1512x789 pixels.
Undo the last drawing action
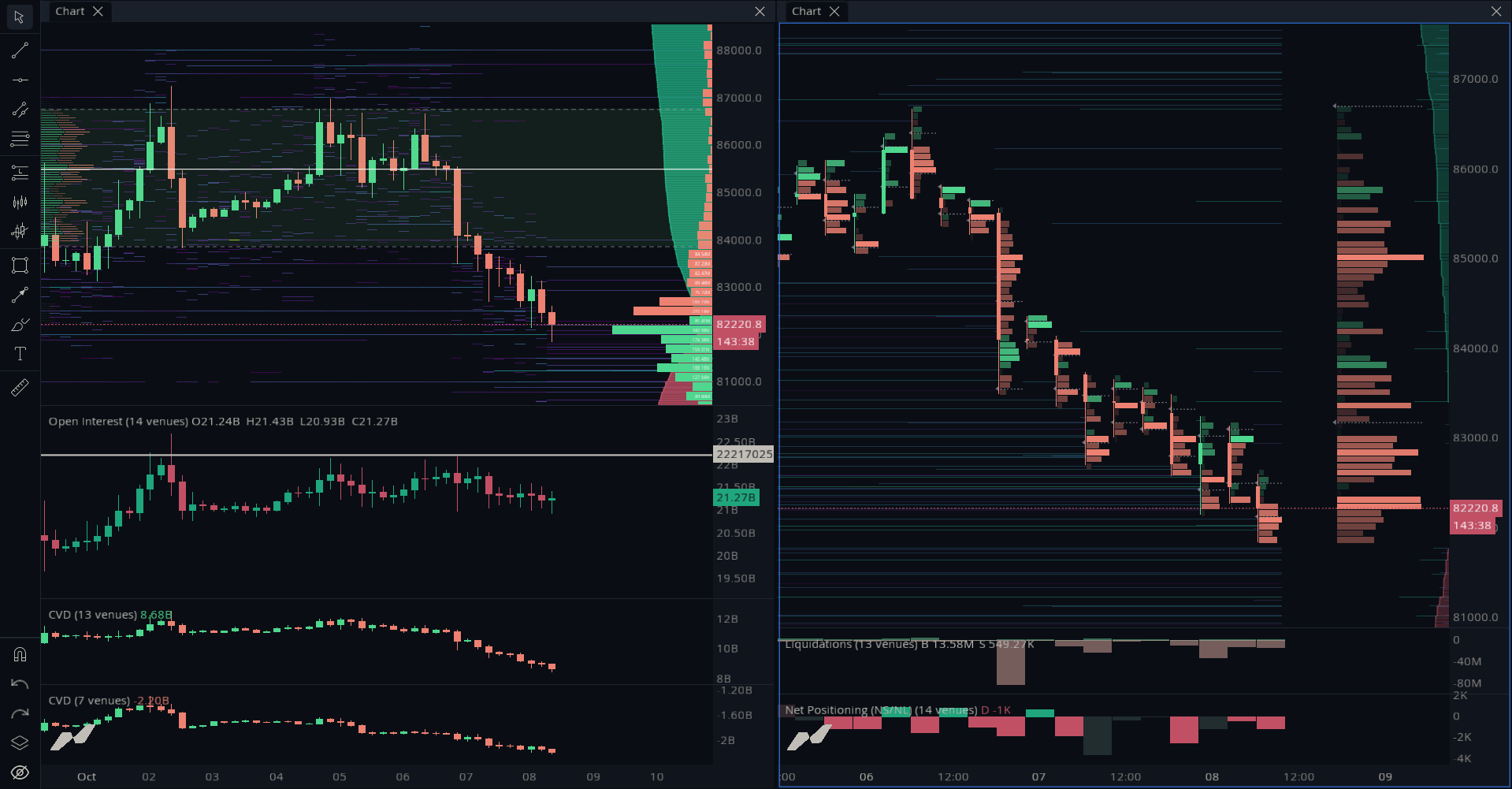point(20,683)
